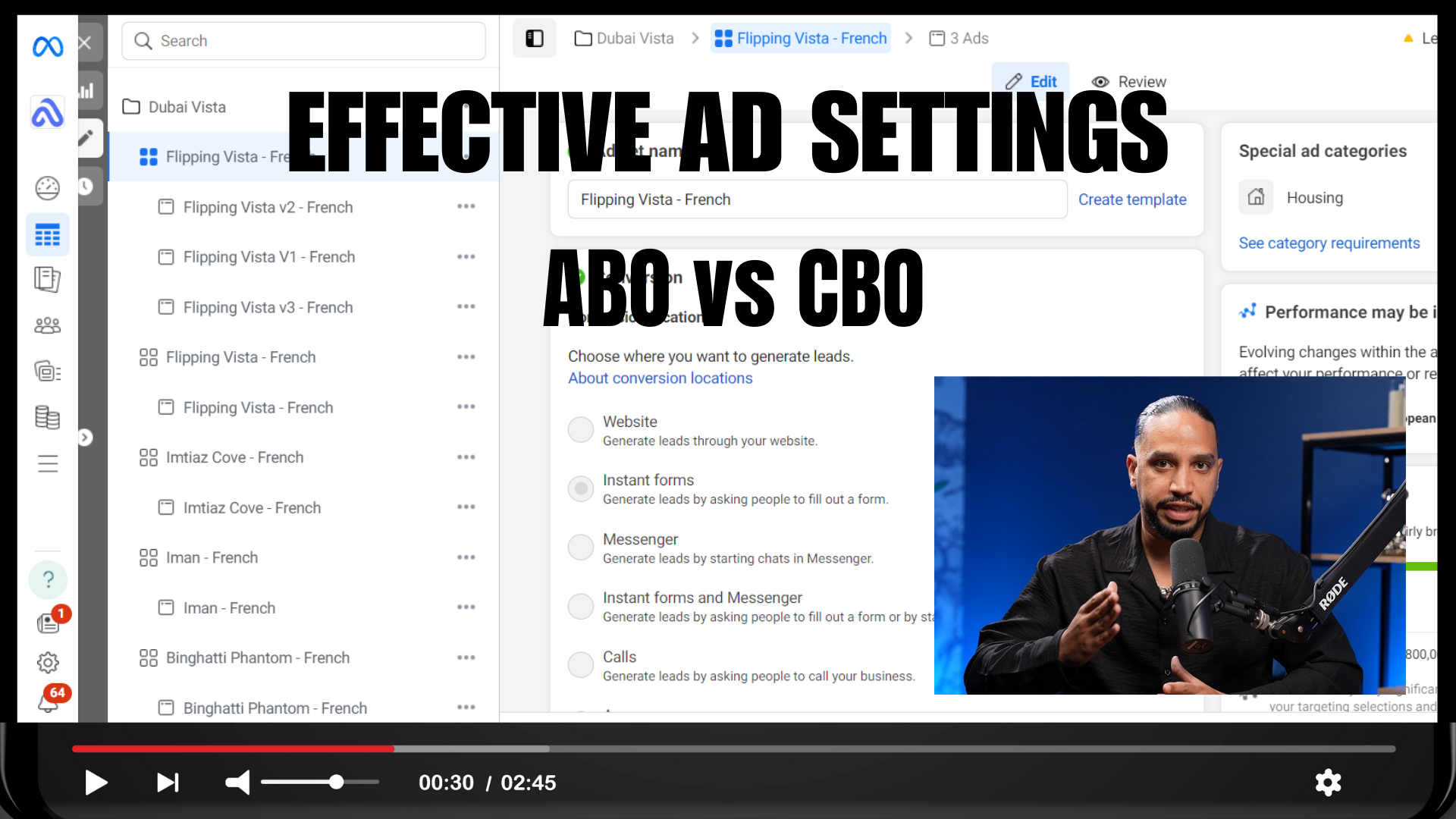Image resolution: width=1456 pixels, height=819 pixels.
Task: Select Instant forms and Messenger option
Action: tap(581, 606)
